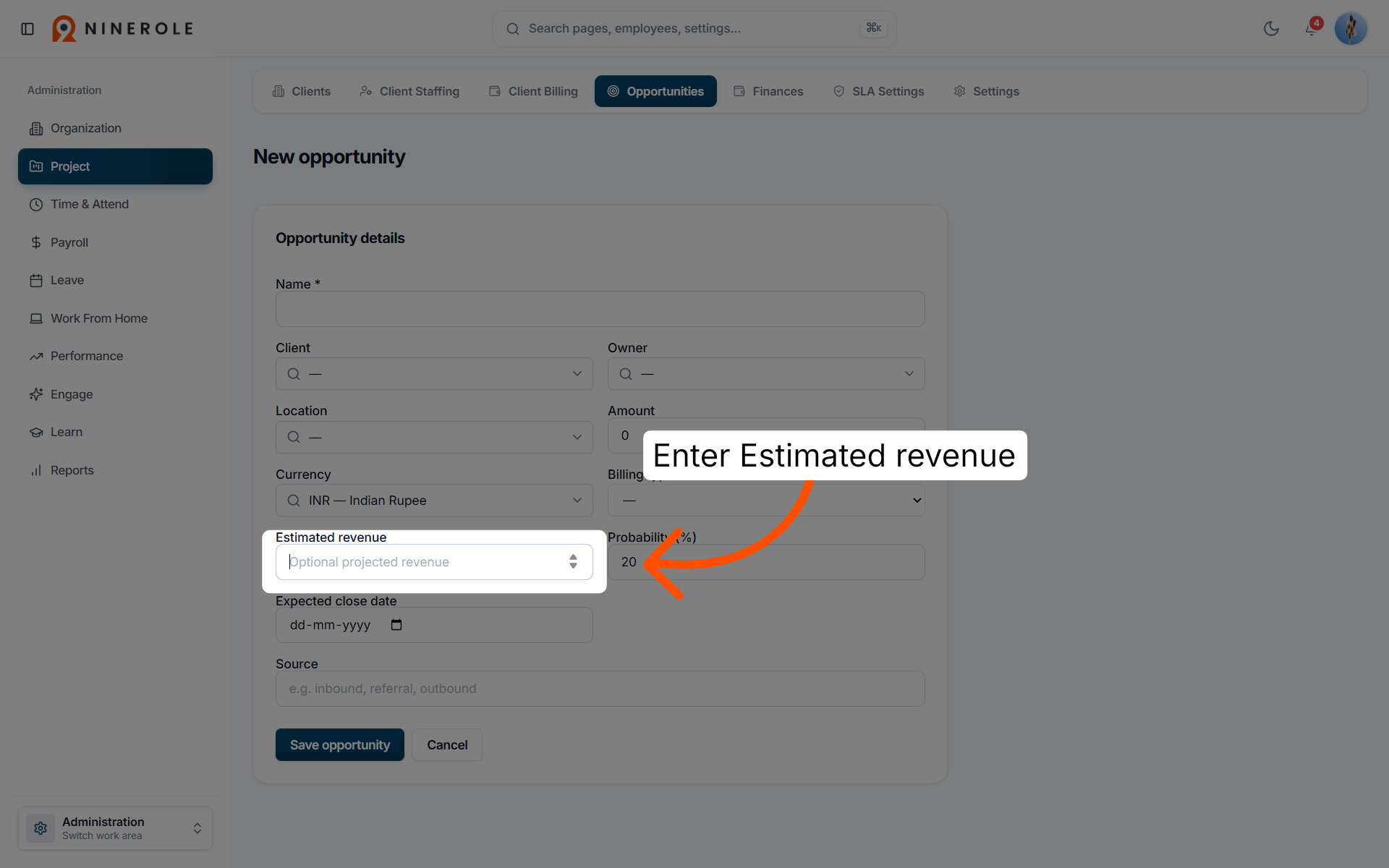The image size is (1389, 868).
Task: Click the Estimated revenue field
Action: coord(434,562)
